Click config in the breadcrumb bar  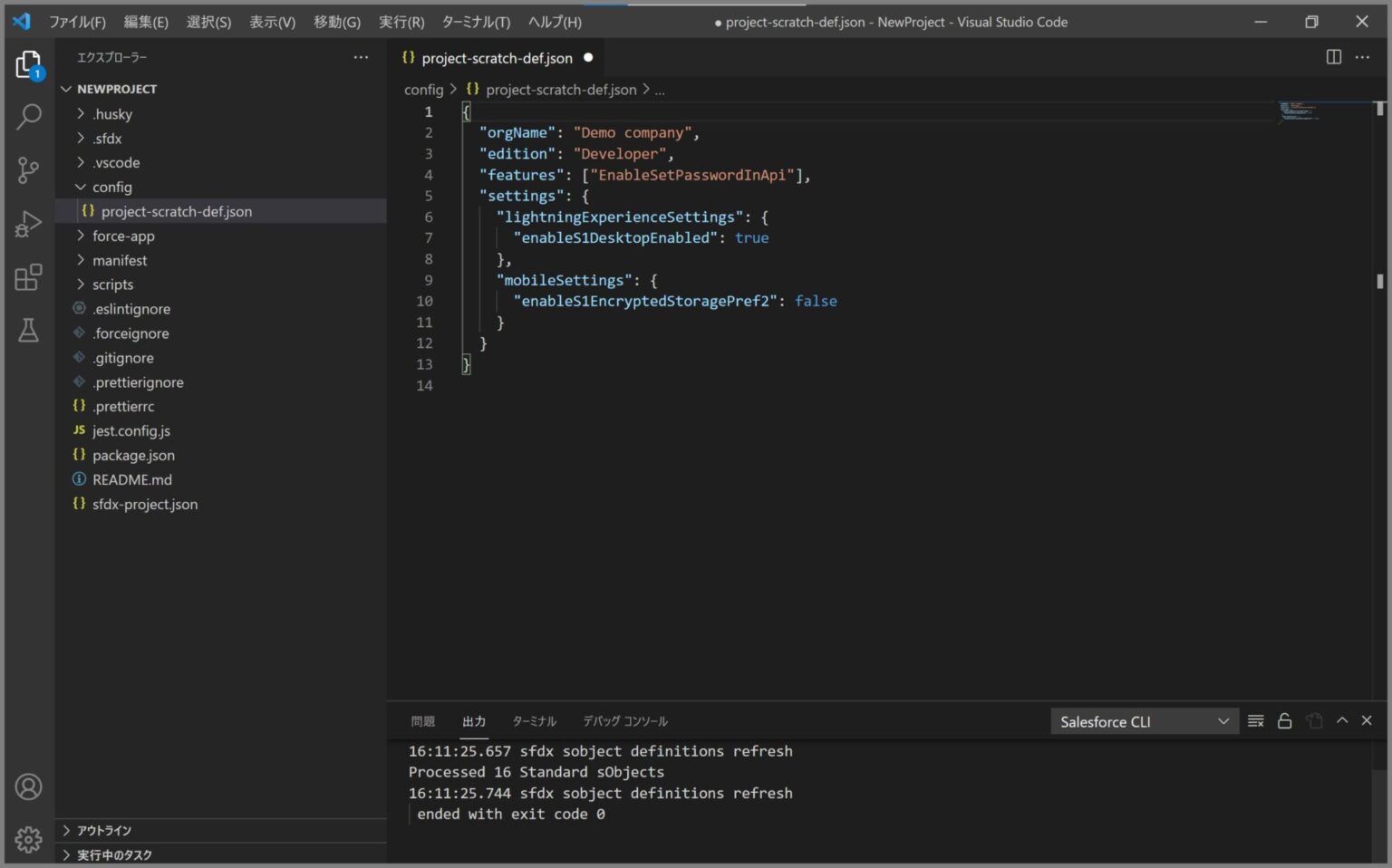(x=423, y=90)
